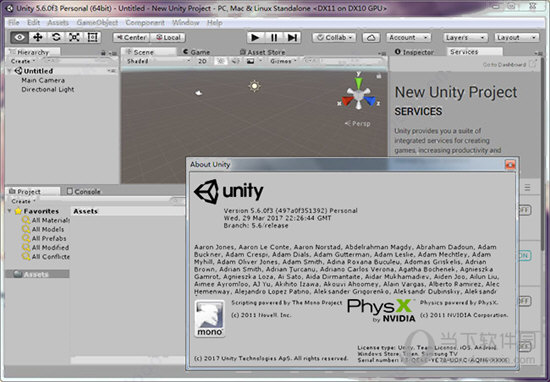Toggle the Hierarchy panel lock icon
The image size is (550, 382).
pos(103,53)
